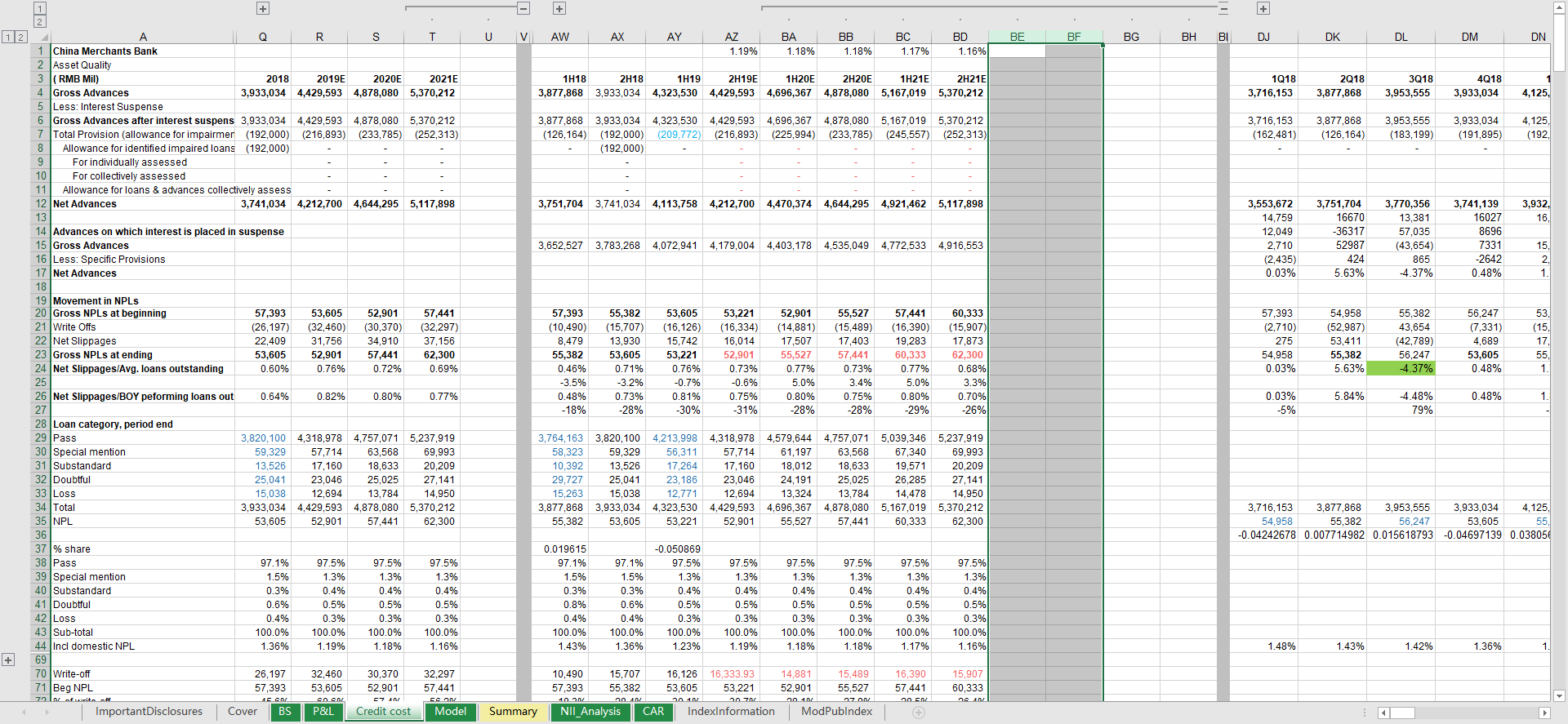
Task: Add a new sheet with plus icon
Action: pyautogui.click(x=919, y=713)
